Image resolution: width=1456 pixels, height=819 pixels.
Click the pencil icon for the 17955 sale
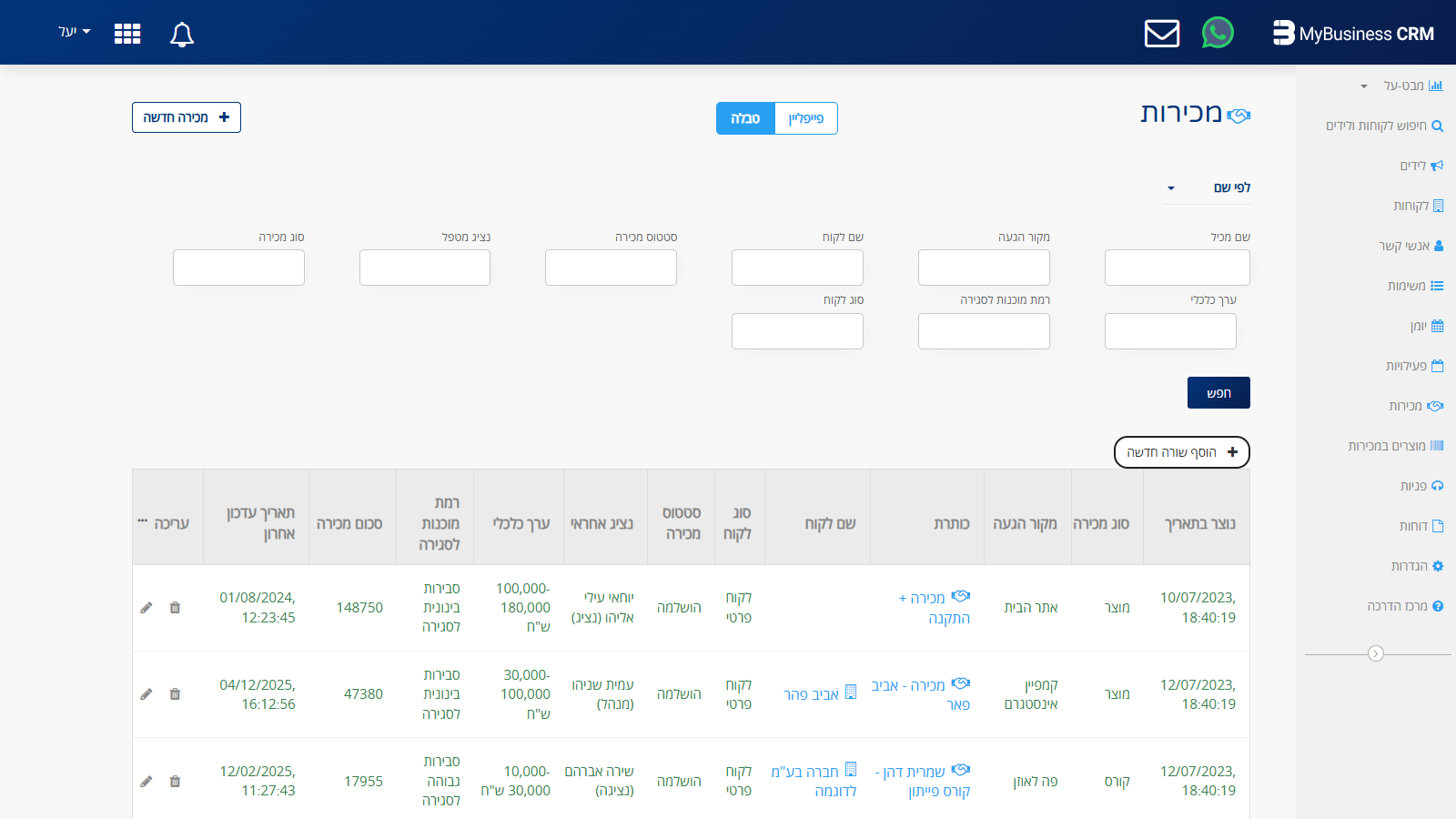(147, 782)
